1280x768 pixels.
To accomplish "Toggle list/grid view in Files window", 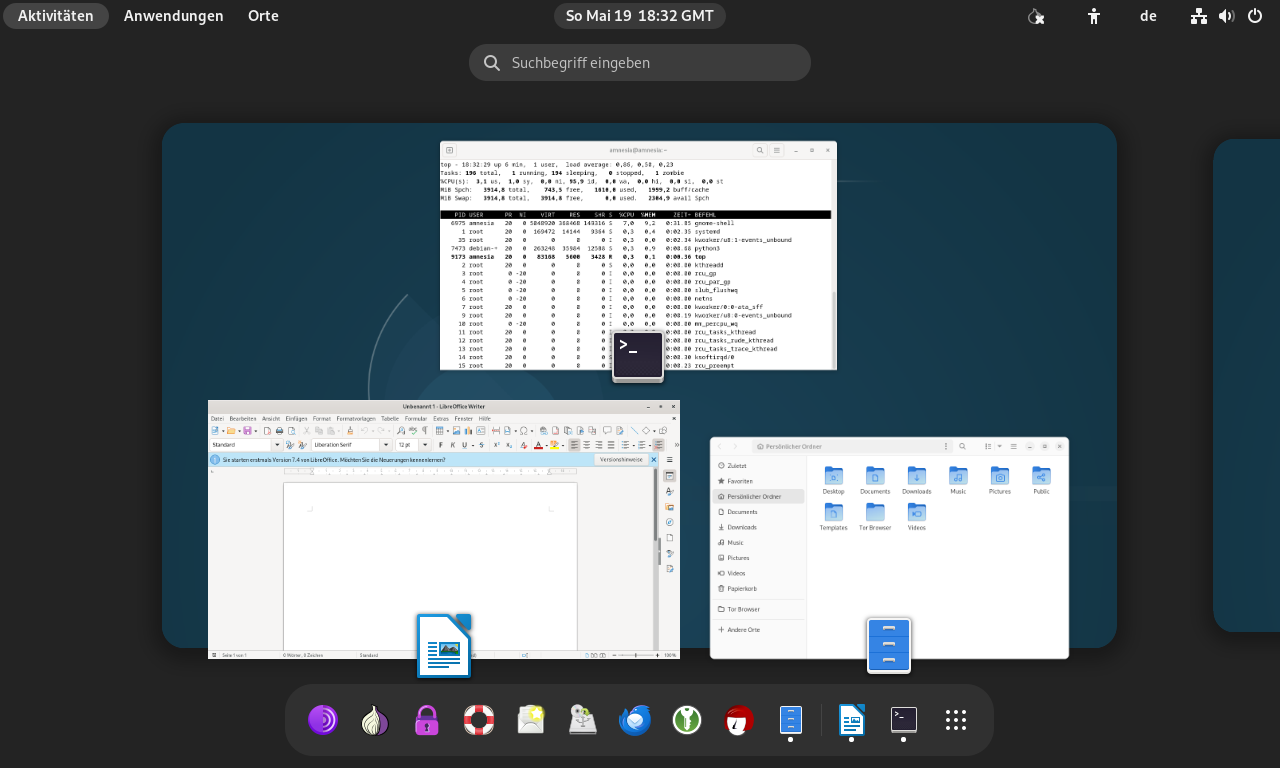I will coord(988,446).
